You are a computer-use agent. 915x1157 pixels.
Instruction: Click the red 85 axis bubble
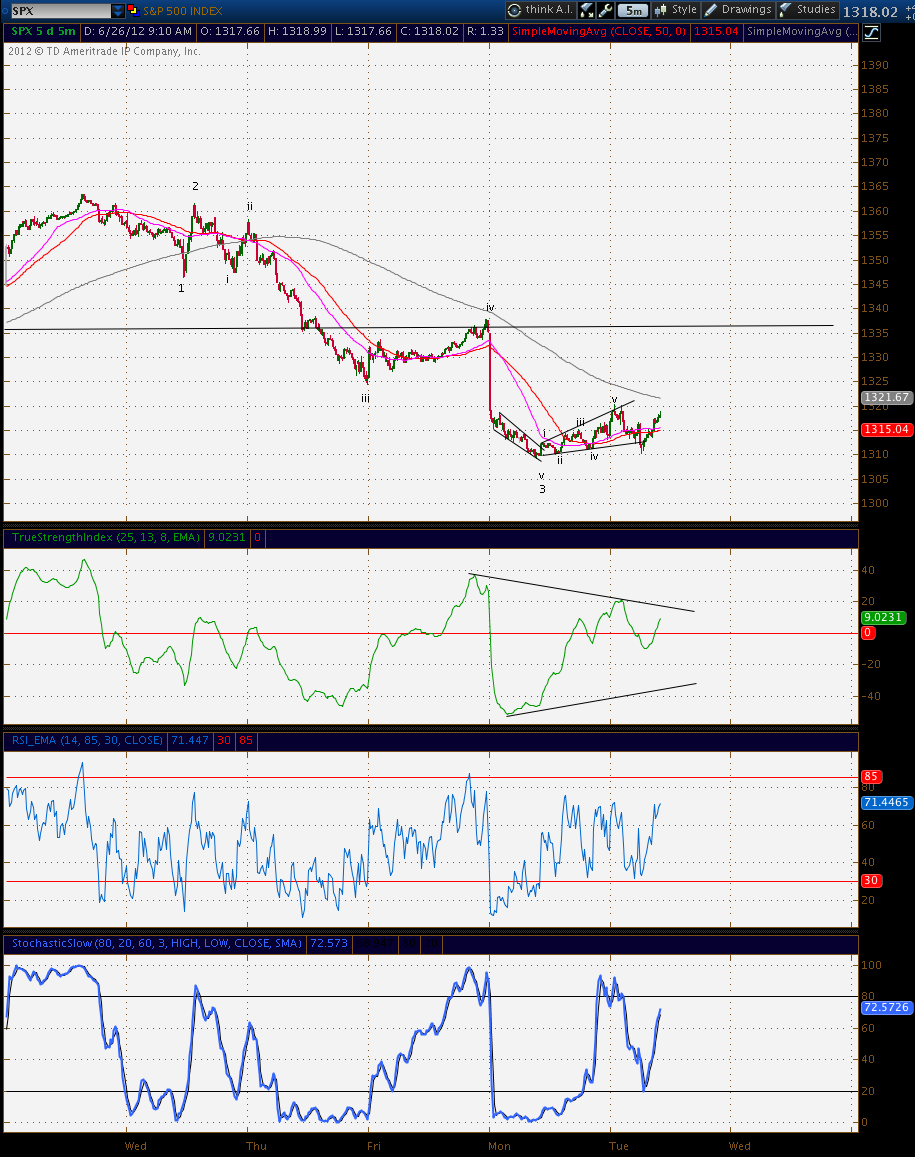click(x=871, y=776)
